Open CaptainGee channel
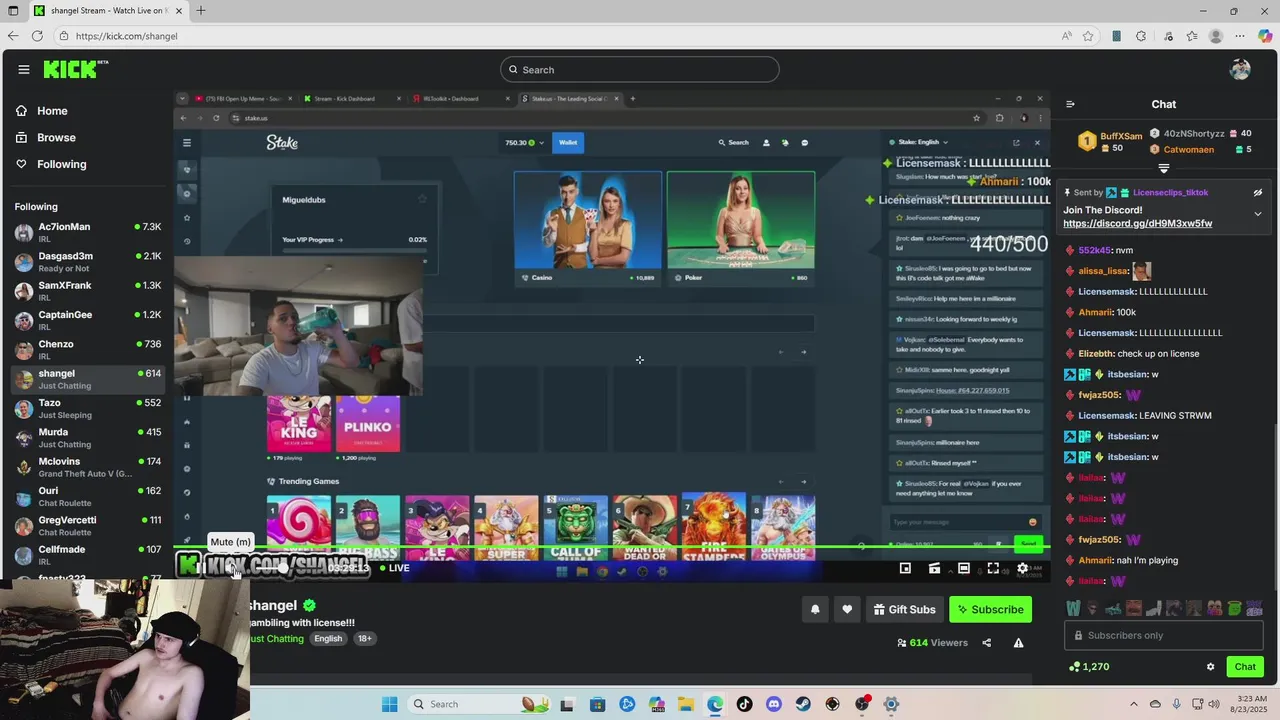 pos(87,321)
